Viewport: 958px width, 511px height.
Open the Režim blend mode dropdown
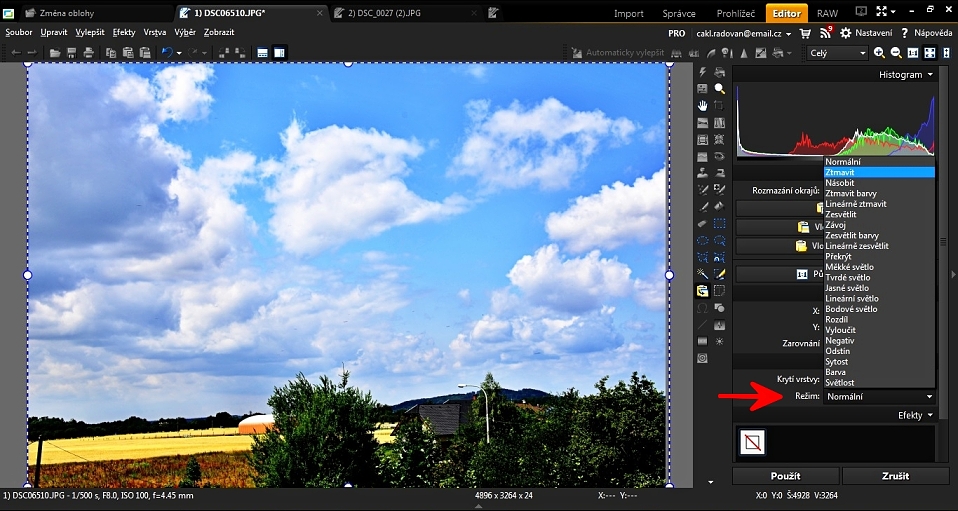pos(879,397)
